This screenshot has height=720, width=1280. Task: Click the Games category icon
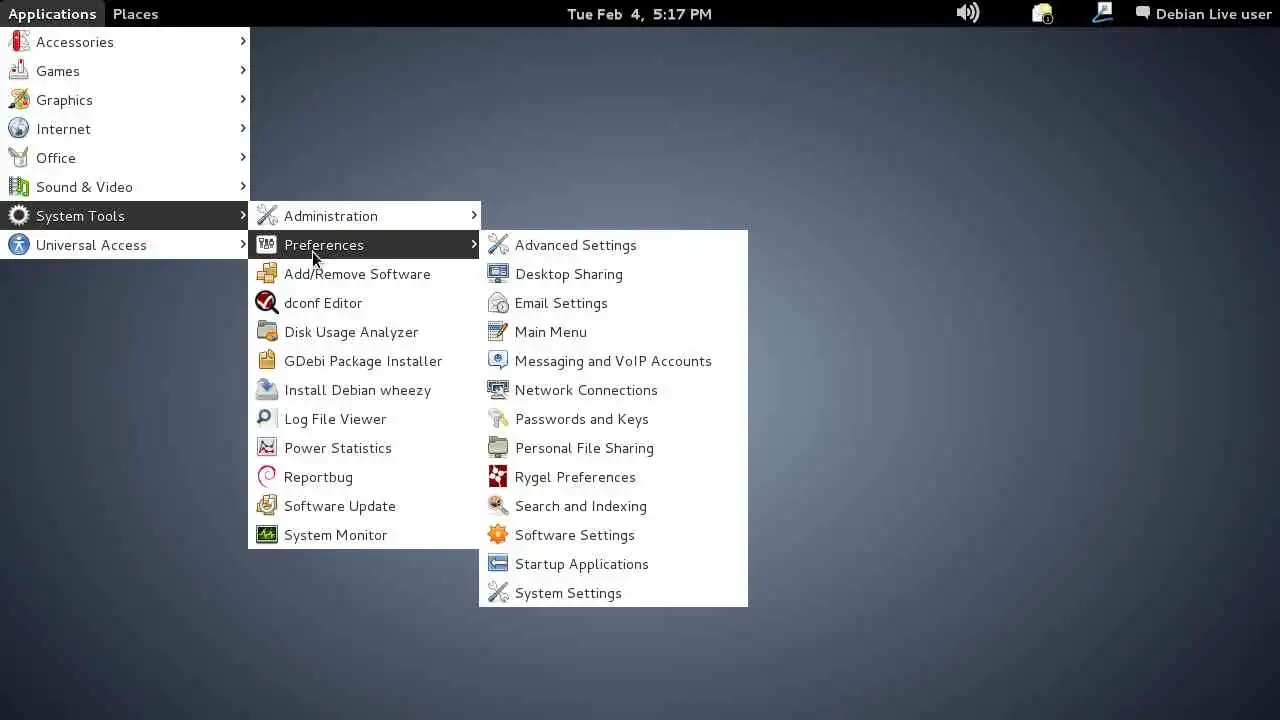(x=19, y=71)
